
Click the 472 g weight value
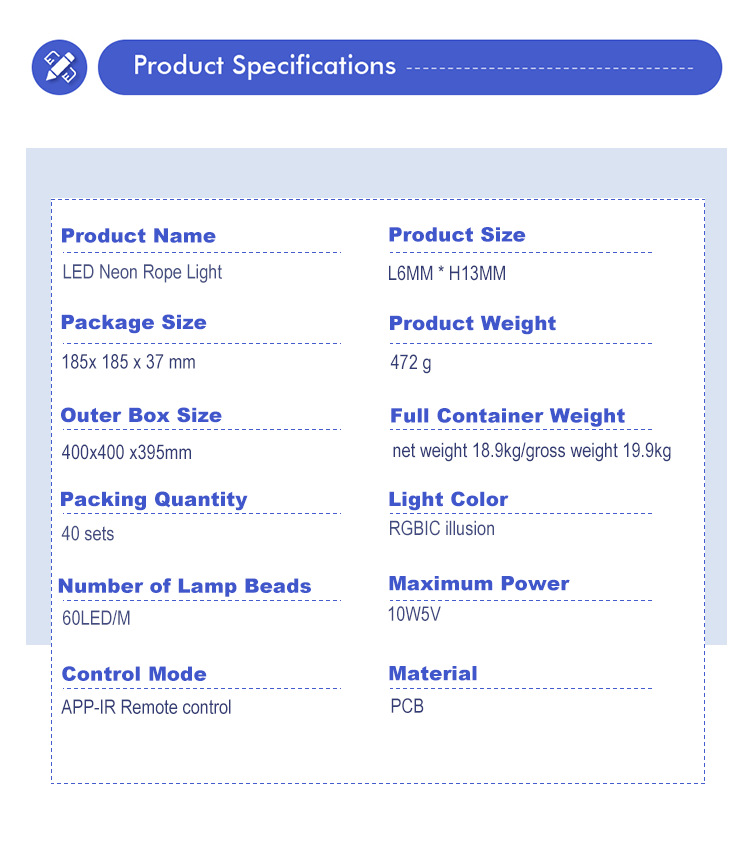(411, 362)
